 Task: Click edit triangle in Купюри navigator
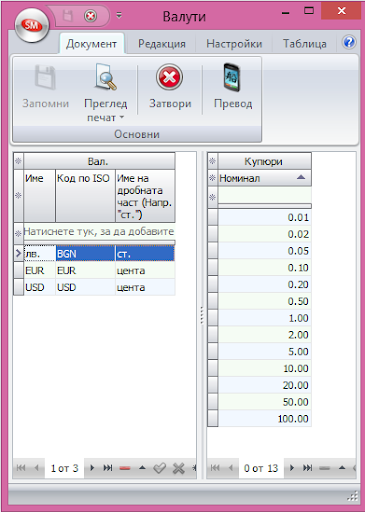point(342,468)
